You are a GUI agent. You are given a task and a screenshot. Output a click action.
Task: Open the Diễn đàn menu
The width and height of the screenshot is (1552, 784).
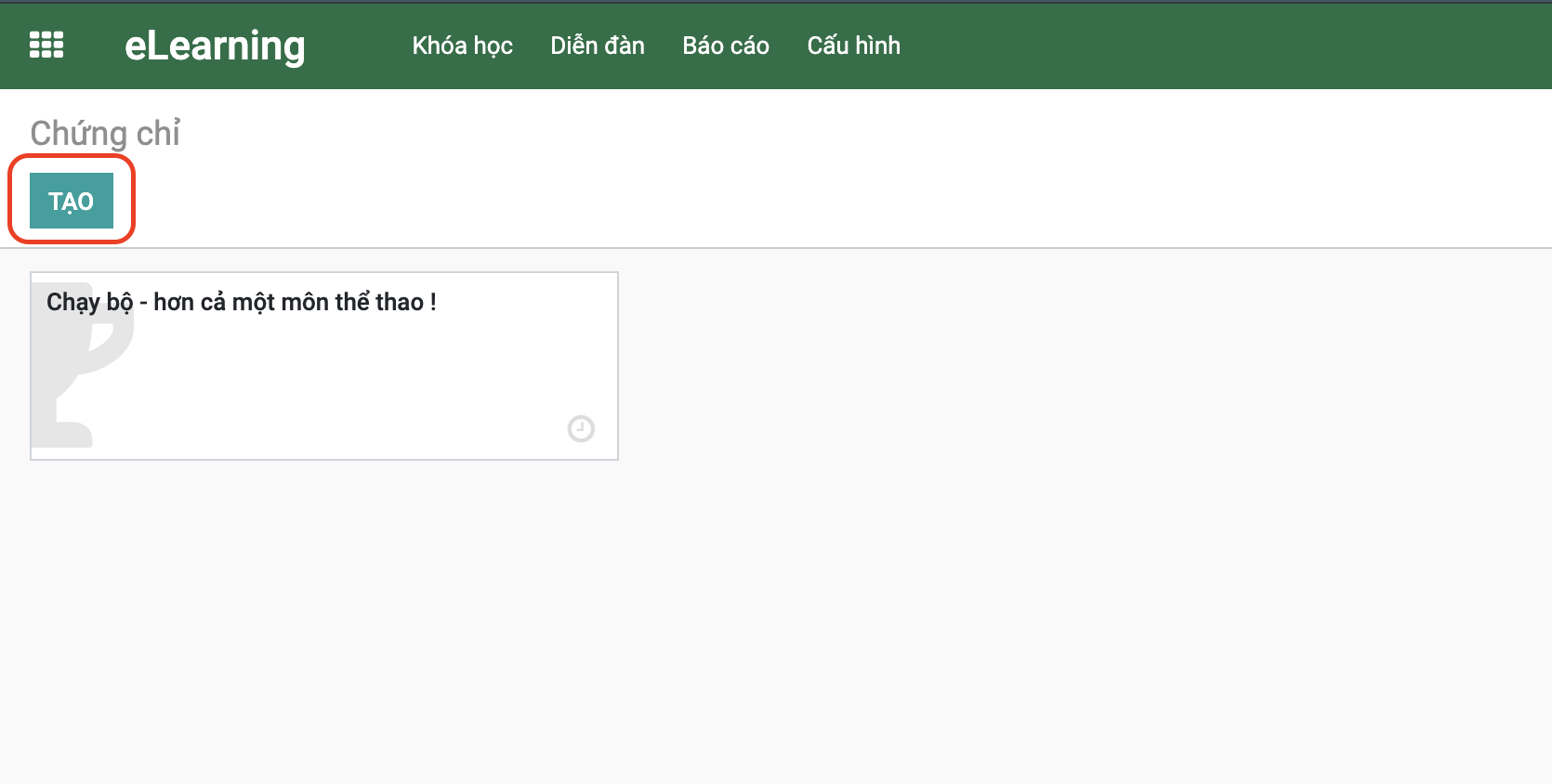click(x=597, y=46)
